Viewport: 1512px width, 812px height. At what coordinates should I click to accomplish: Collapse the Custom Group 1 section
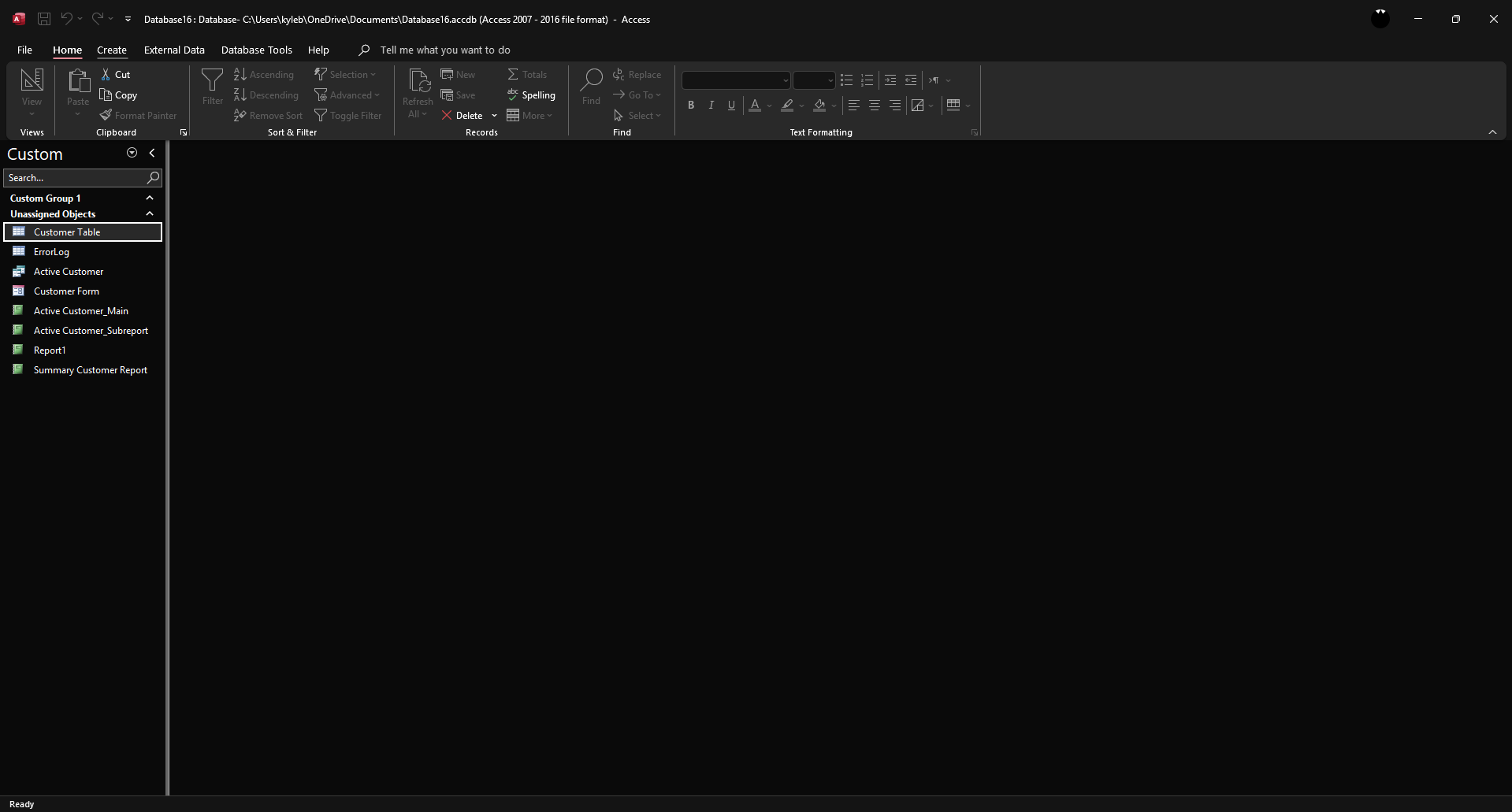(x=150, y=198)
